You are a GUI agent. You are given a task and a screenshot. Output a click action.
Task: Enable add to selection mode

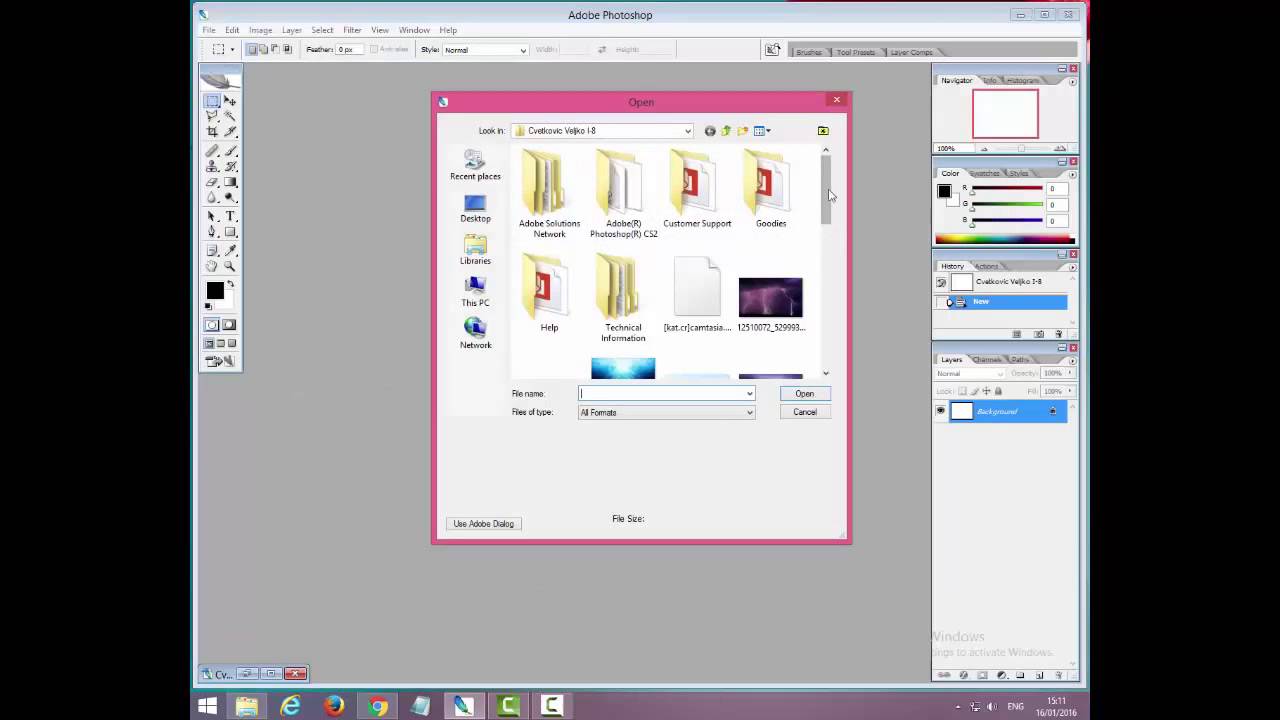(x=264, y=50)
